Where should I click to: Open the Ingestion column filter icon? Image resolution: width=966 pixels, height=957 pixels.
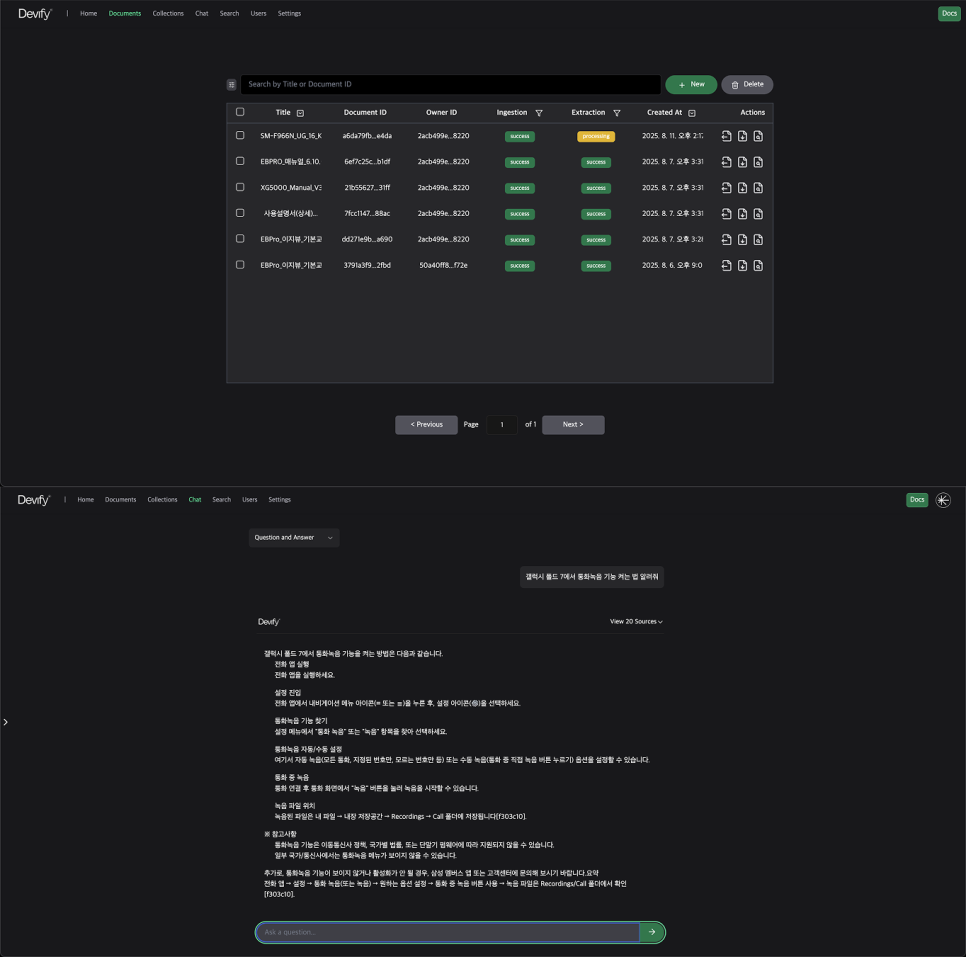pos(539,113)
